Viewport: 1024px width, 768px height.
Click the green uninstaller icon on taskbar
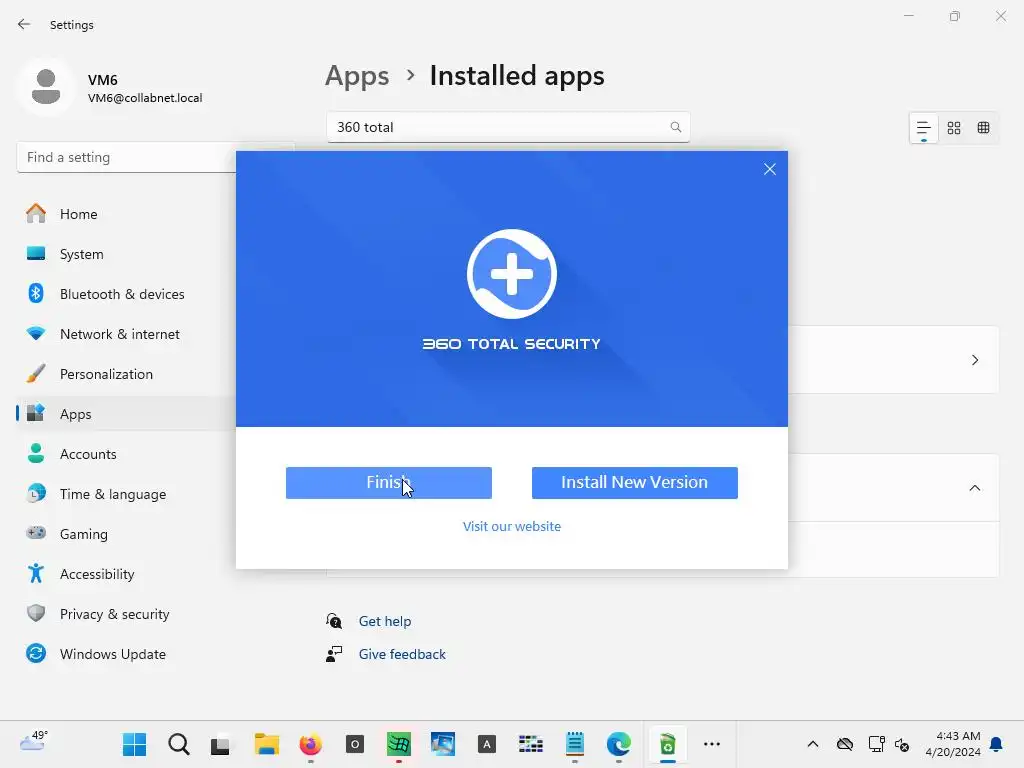[x=667, y=744]
